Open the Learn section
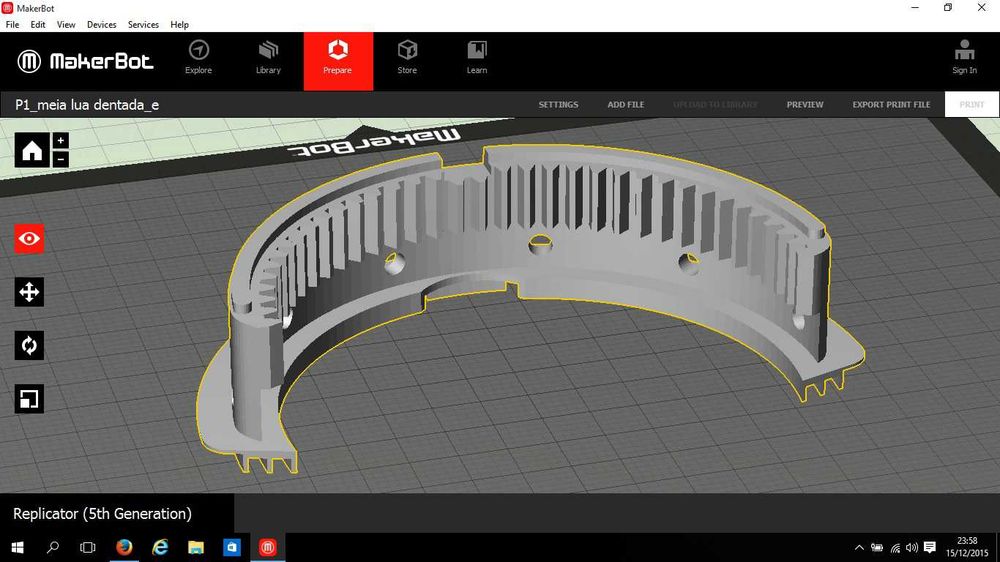Screen dimensions: 1000x562 [x=476, y=57]
